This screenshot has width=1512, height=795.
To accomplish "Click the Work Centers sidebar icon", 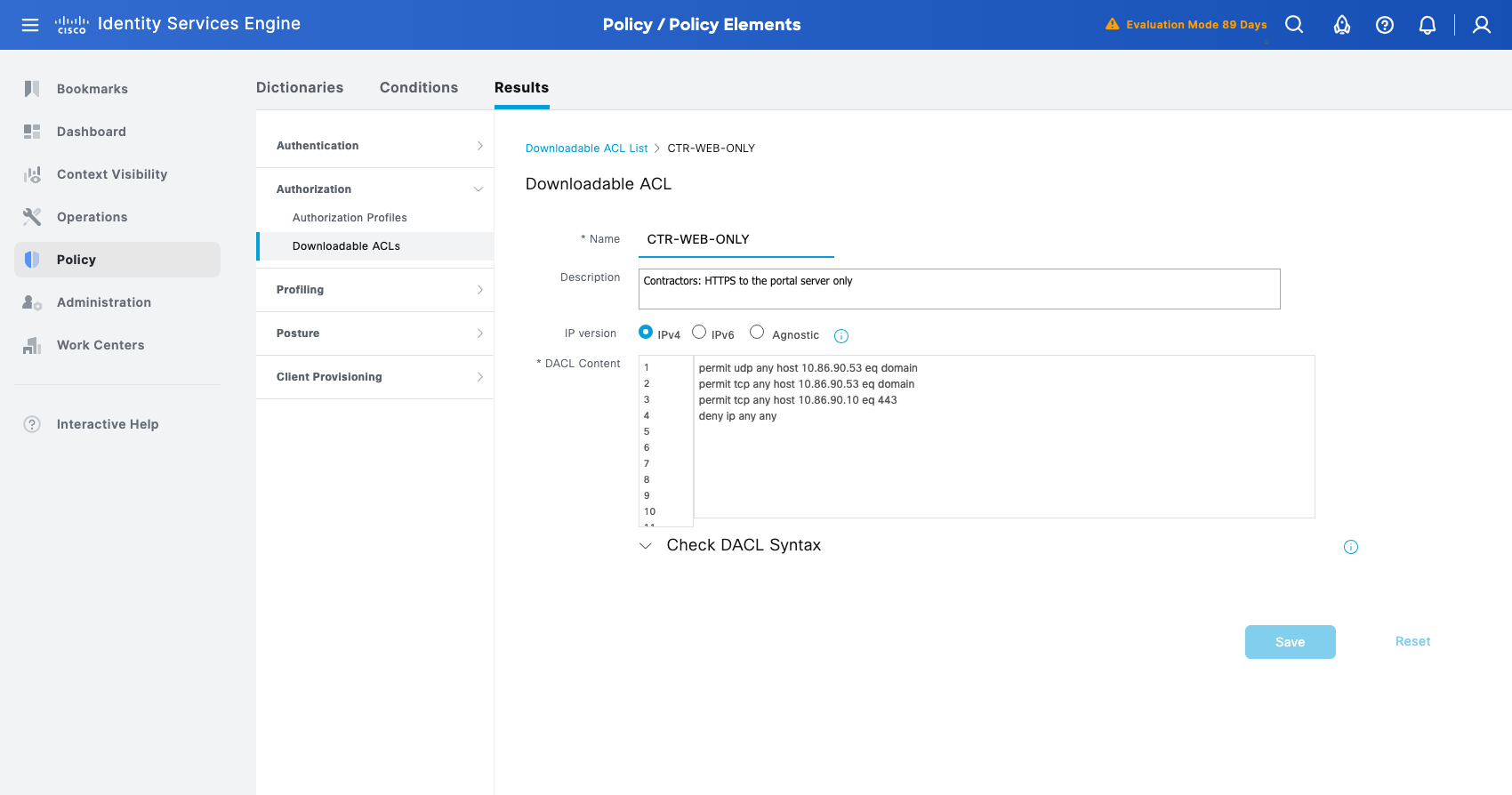I will (32, 345).
